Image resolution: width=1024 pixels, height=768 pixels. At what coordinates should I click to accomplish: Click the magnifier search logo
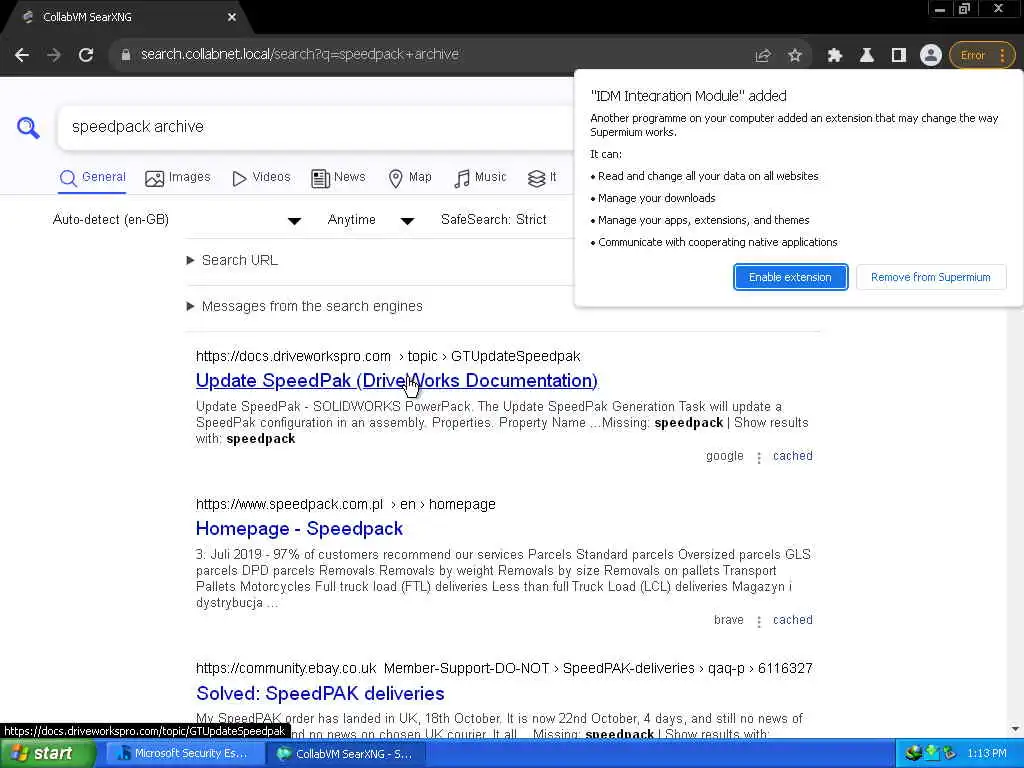click(28, 127)
